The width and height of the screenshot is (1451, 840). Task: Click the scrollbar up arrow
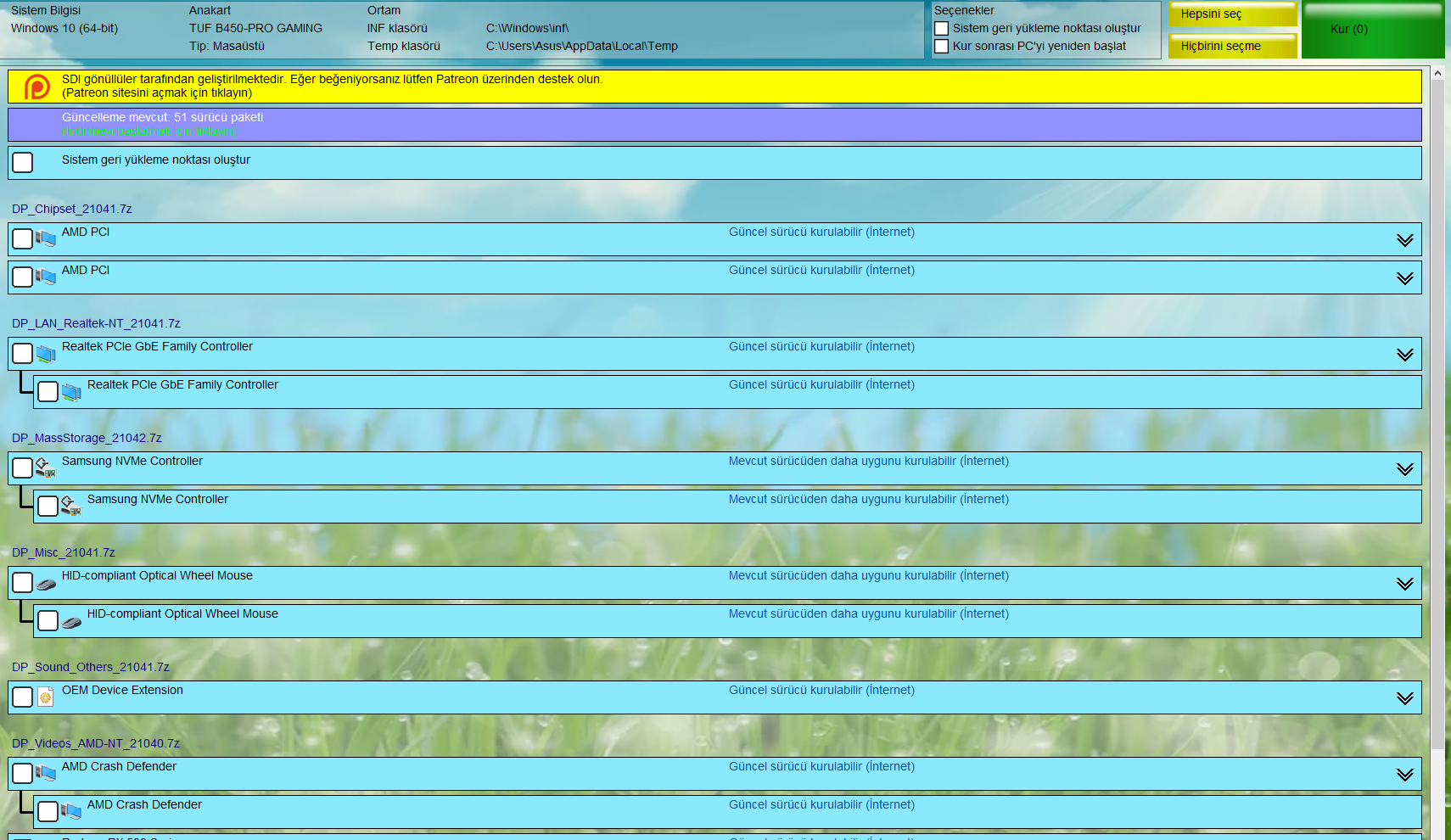(x=1437, y=74)
